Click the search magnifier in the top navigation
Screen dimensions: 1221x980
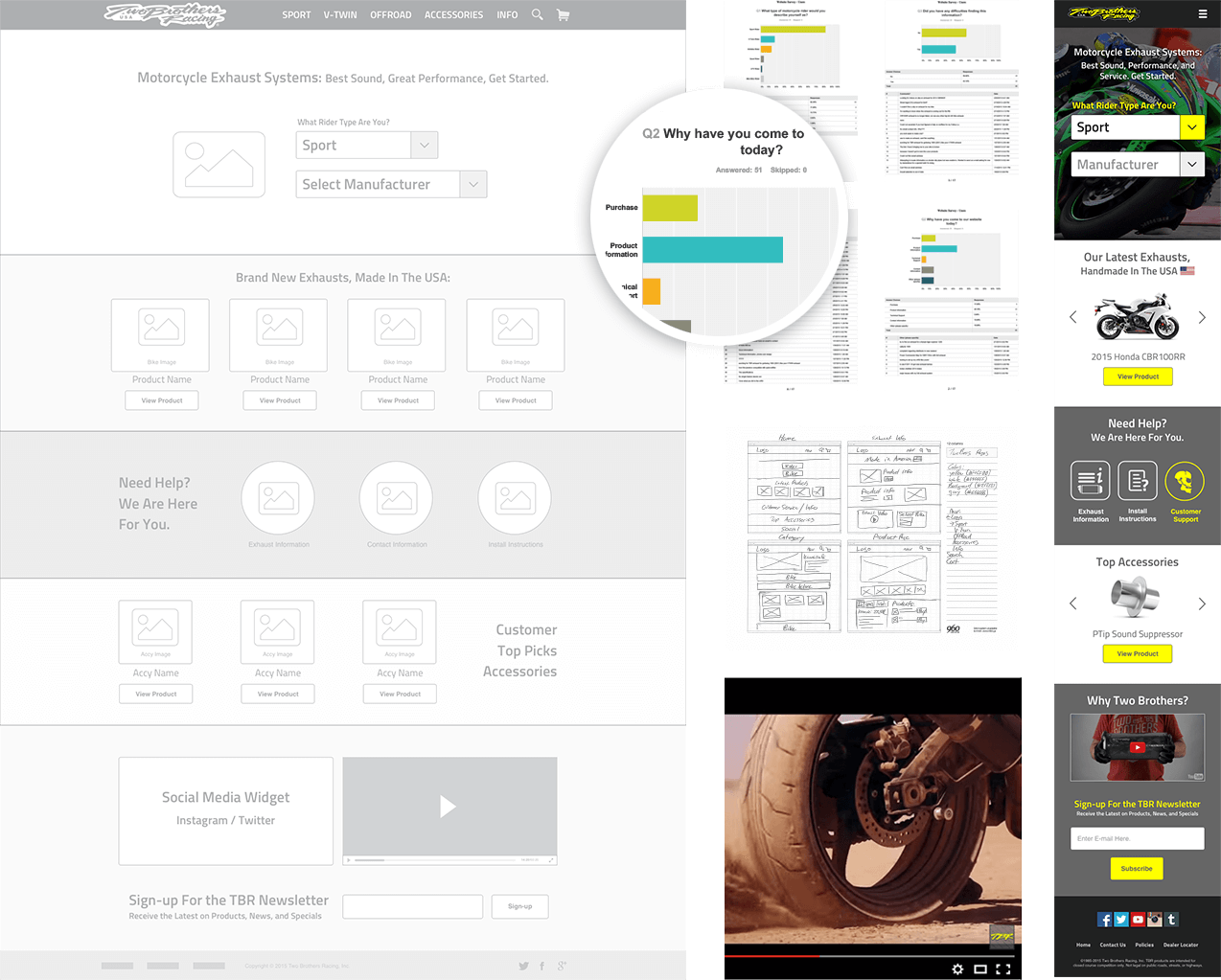pos(537,14)
